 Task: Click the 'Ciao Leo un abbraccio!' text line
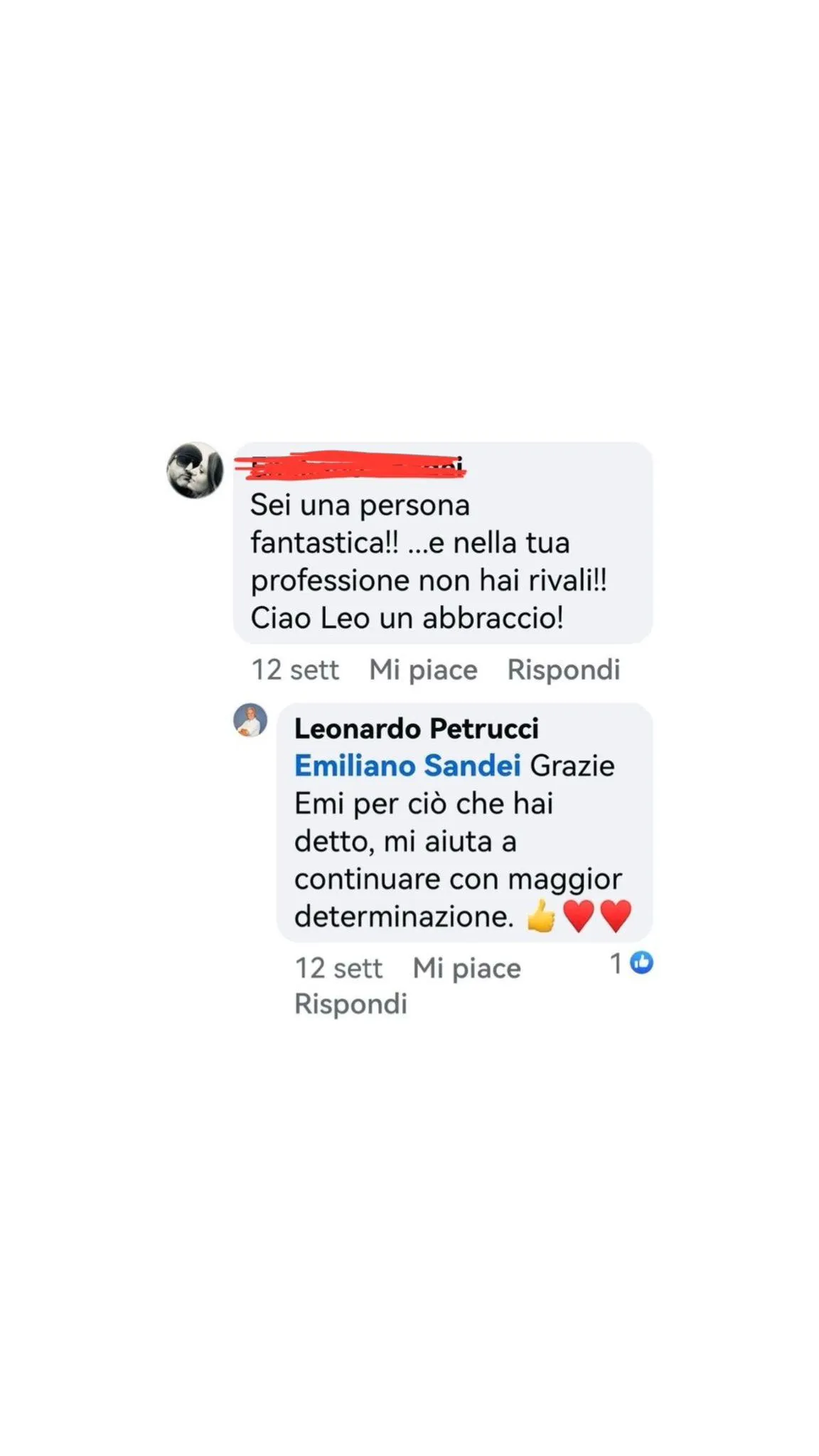tap(407, 618)
